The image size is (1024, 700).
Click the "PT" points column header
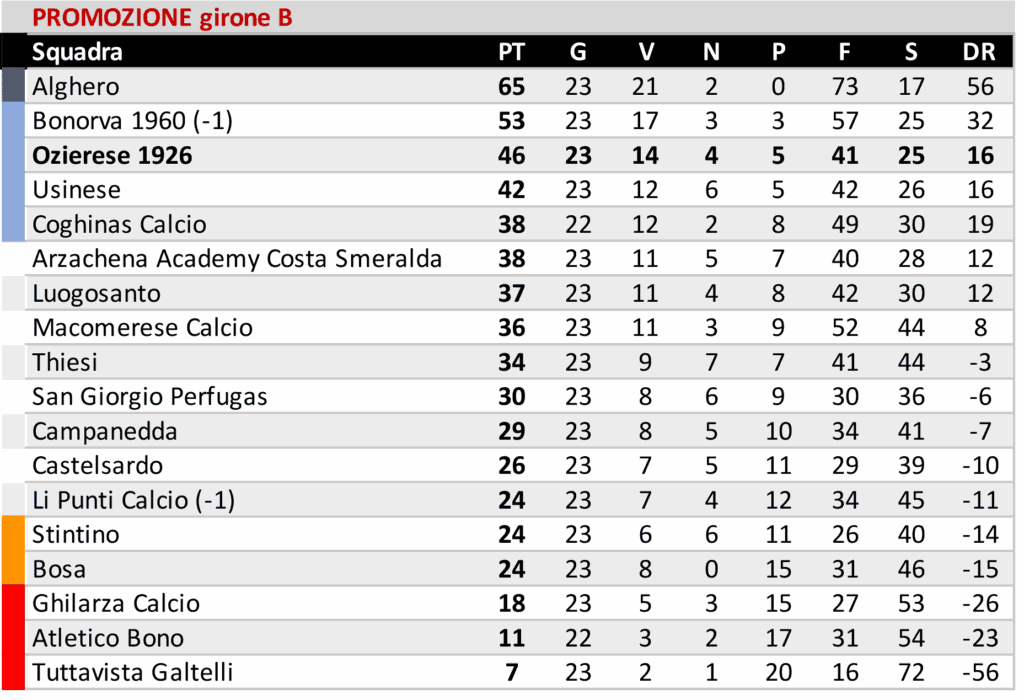(511, 52)
